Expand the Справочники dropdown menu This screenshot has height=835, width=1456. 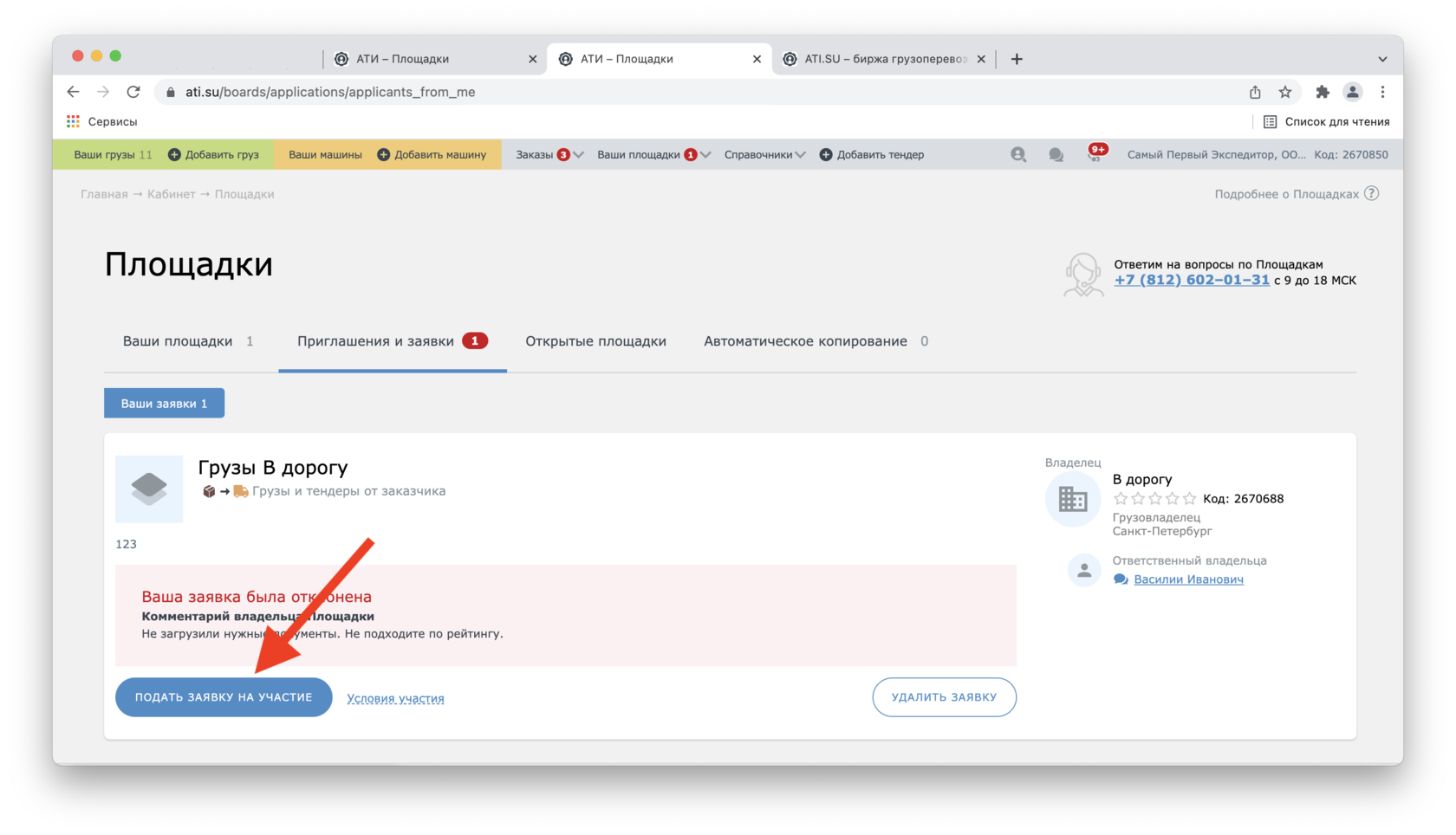(764, 154)
